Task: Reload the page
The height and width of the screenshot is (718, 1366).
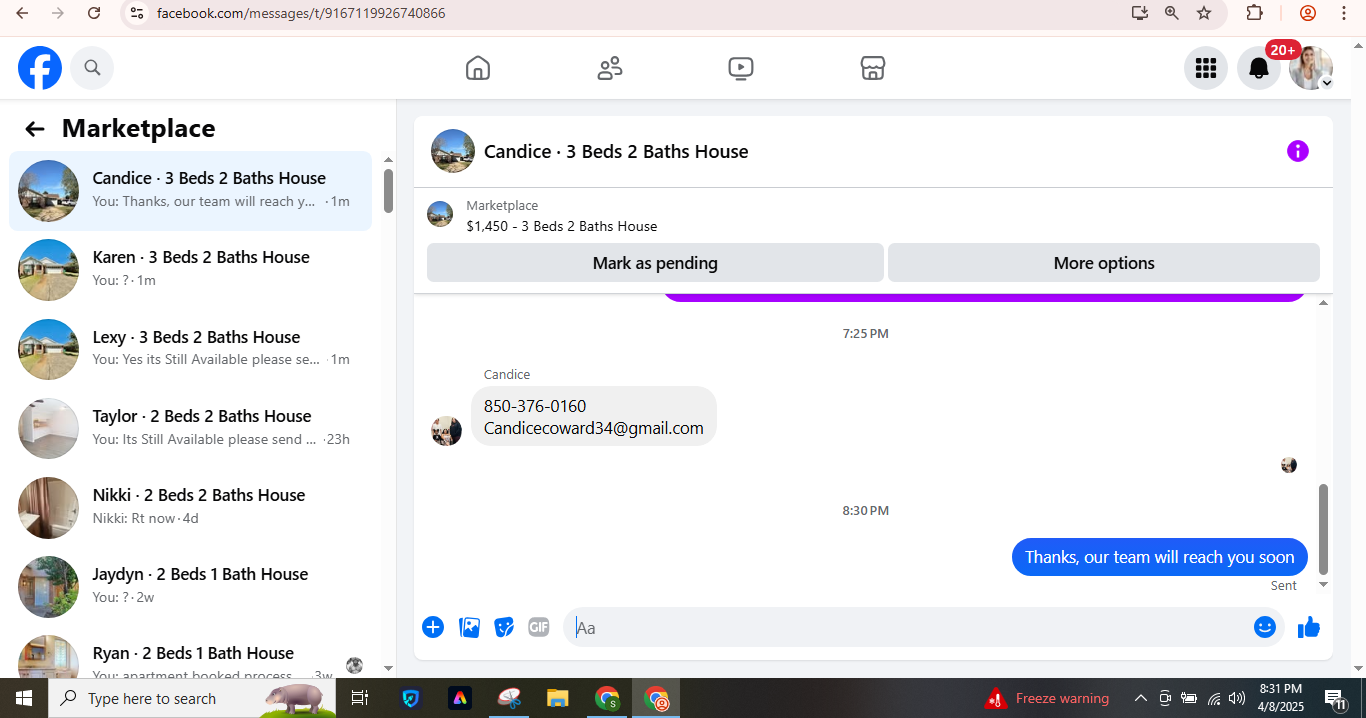Action: click(x=94, y=13)
